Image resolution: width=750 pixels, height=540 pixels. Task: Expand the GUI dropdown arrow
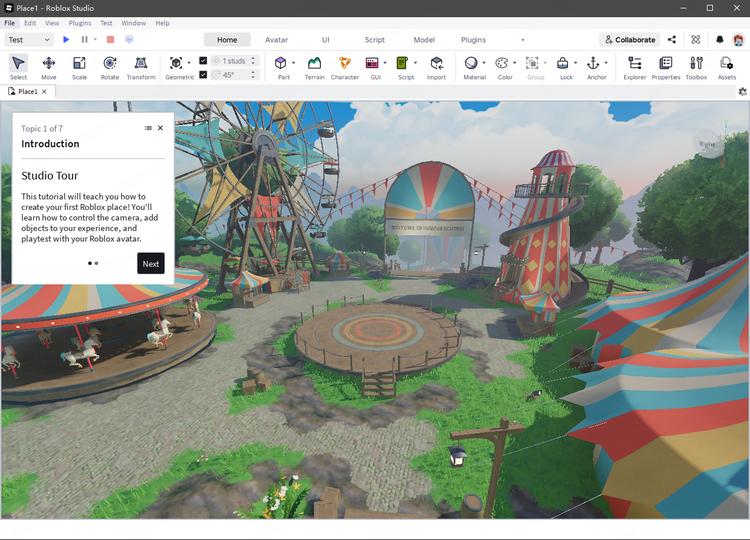pos(385,63)
